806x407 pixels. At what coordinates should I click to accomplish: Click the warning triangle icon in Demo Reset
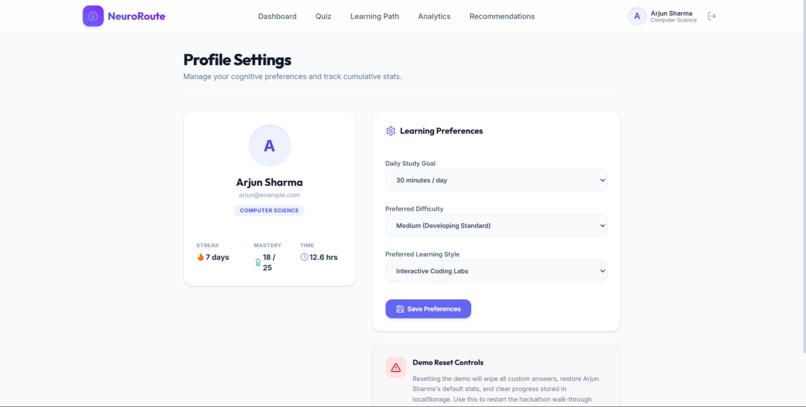pyautogui.click(x=396, y=367)
